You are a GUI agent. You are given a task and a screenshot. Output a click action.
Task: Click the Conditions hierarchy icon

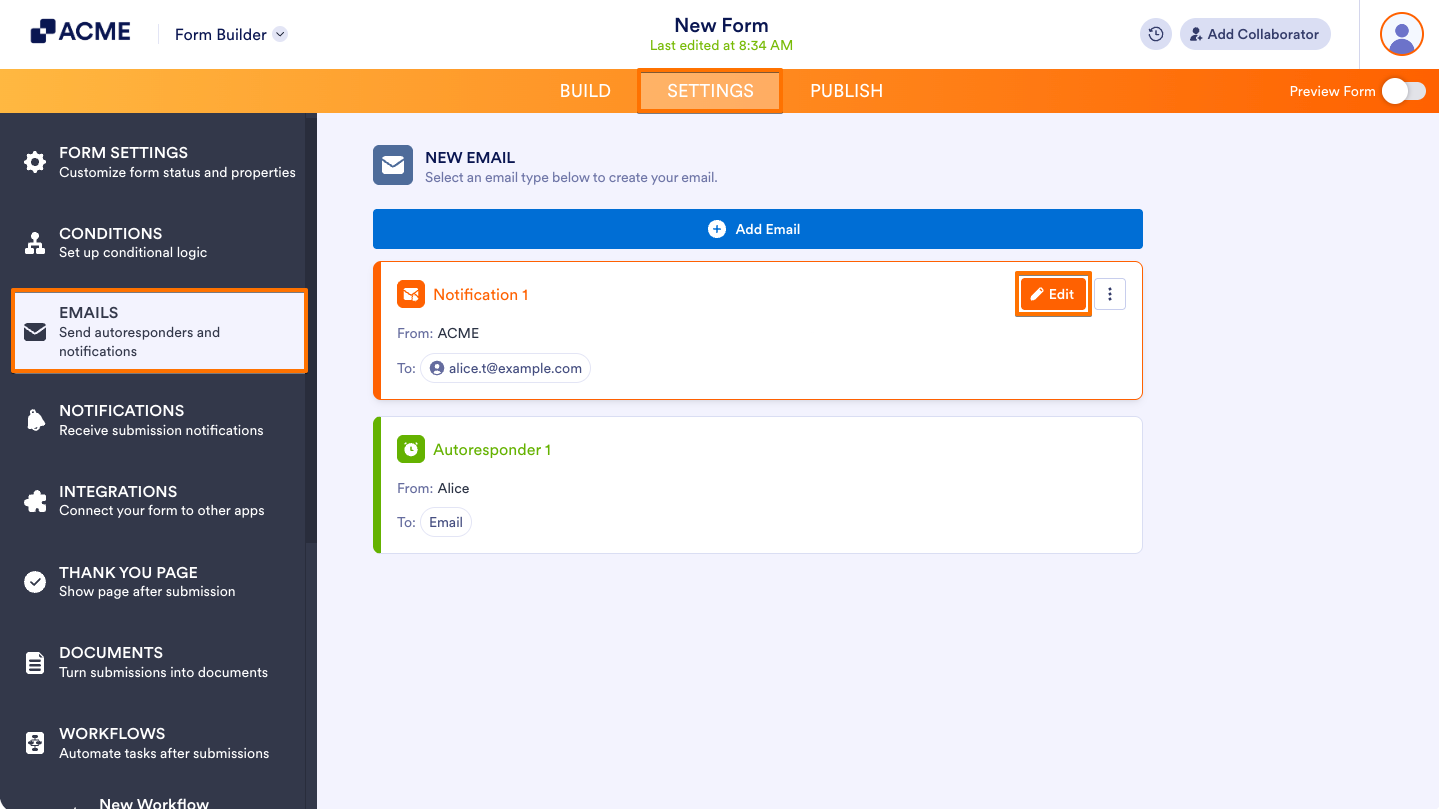pyautogui.click(x=35, y=242)
